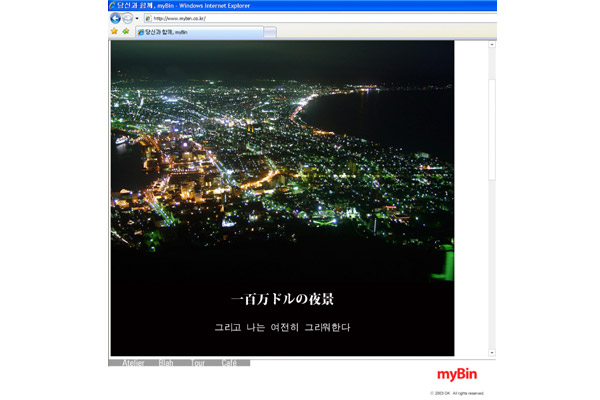Go to the Café section
Screen dimensions: 600x400
click(x=229, y=363)
